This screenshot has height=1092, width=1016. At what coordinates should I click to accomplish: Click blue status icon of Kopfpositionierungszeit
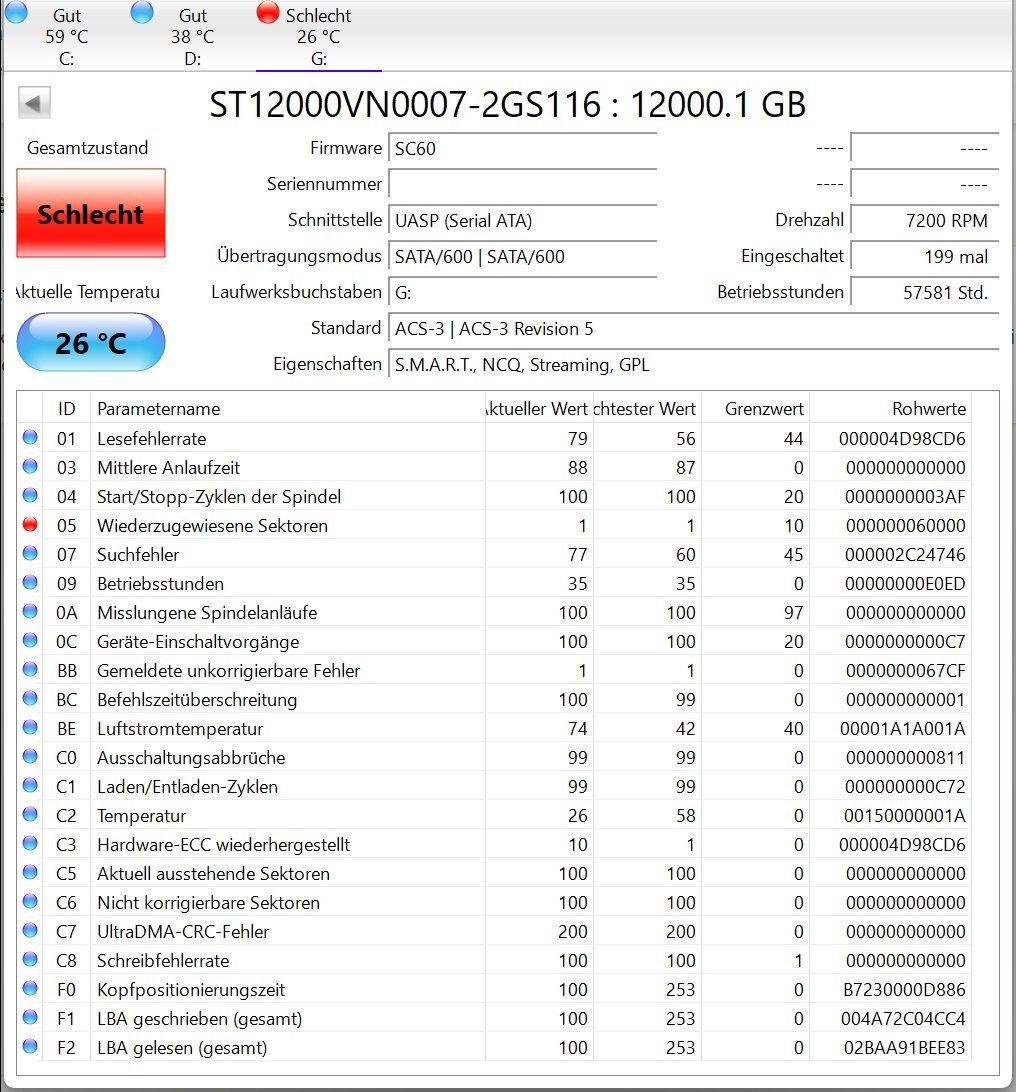click(x=30, y=988)
